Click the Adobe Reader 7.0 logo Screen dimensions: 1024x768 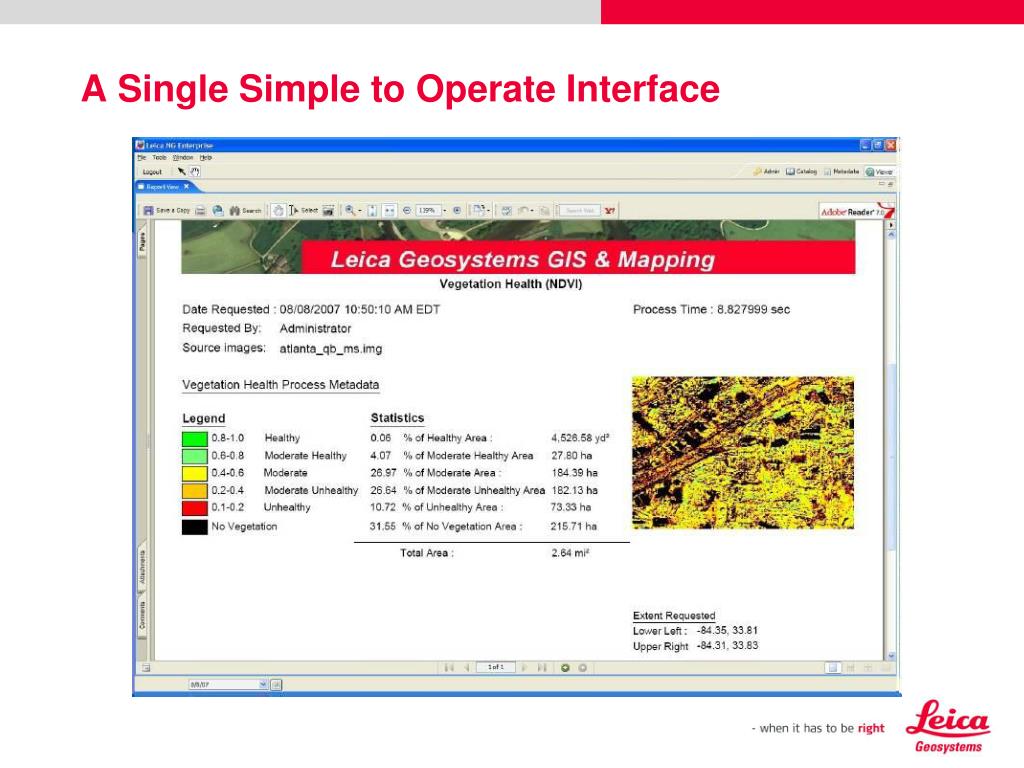(856, 211)
